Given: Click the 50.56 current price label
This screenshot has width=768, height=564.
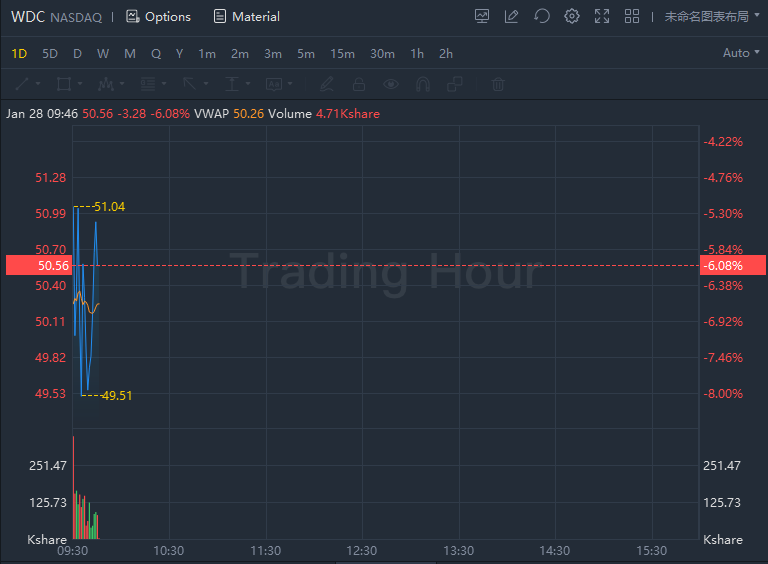Looking at the screenshot, I should coord(53,265).
